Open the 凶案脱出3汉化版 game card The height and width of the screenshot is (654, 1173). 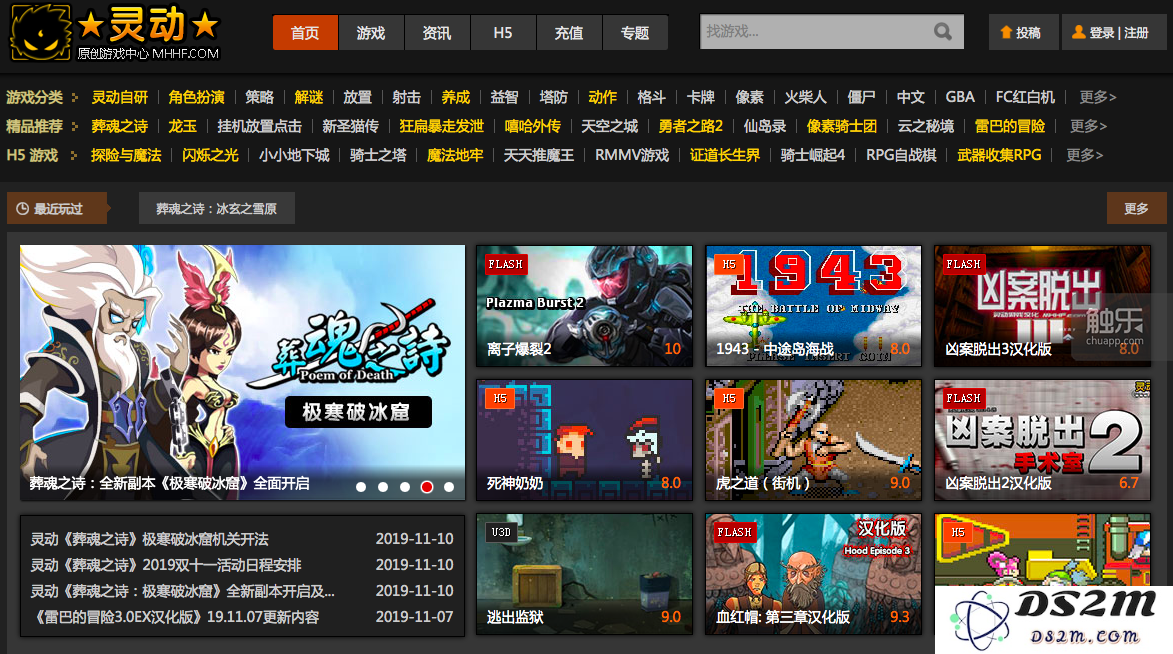[1042, 306]
